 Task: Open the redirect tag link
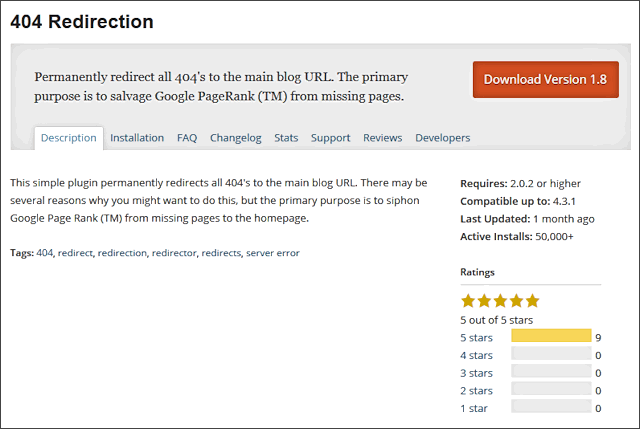point(75,253)
